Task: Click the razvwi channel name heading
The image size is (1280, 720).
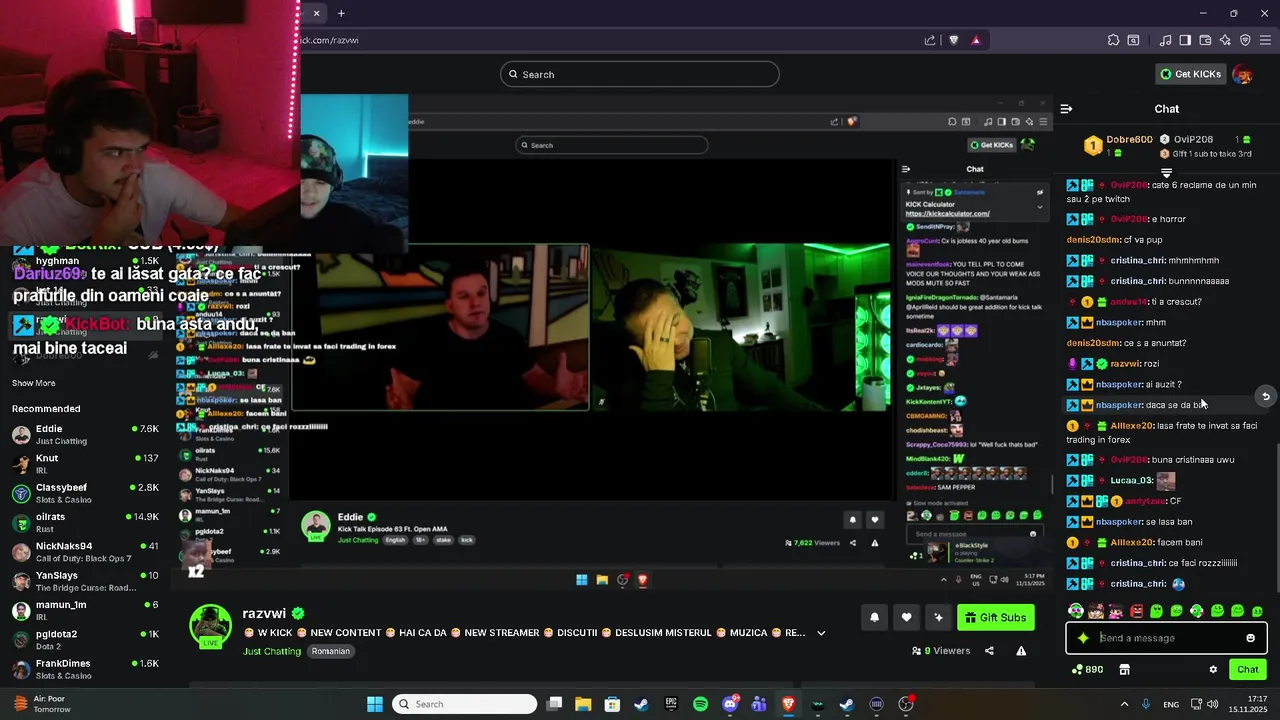Action: click(264, 613)
